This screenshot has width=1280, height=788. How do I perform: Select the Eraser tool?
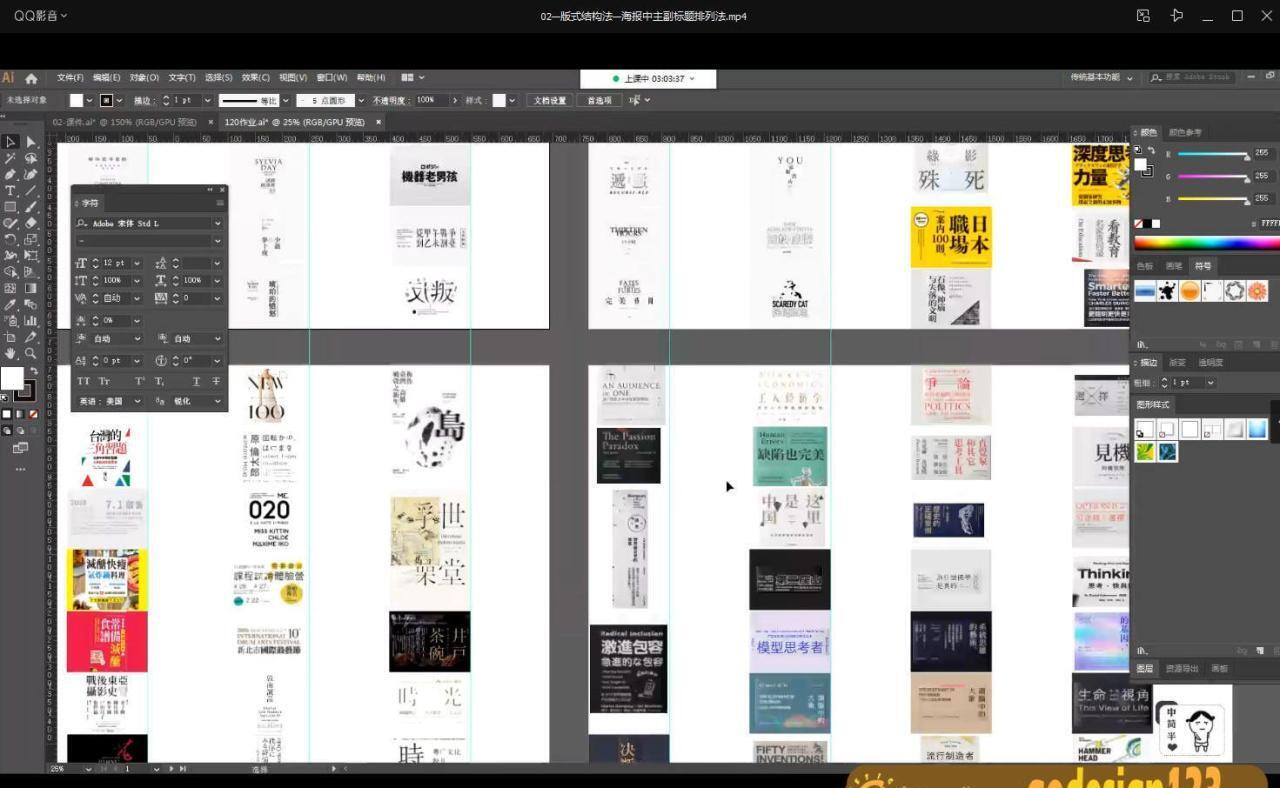click(x=30, y=223)
